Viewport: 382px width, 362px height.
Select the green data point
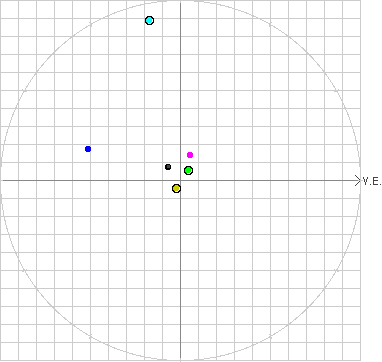coord(188,171)
